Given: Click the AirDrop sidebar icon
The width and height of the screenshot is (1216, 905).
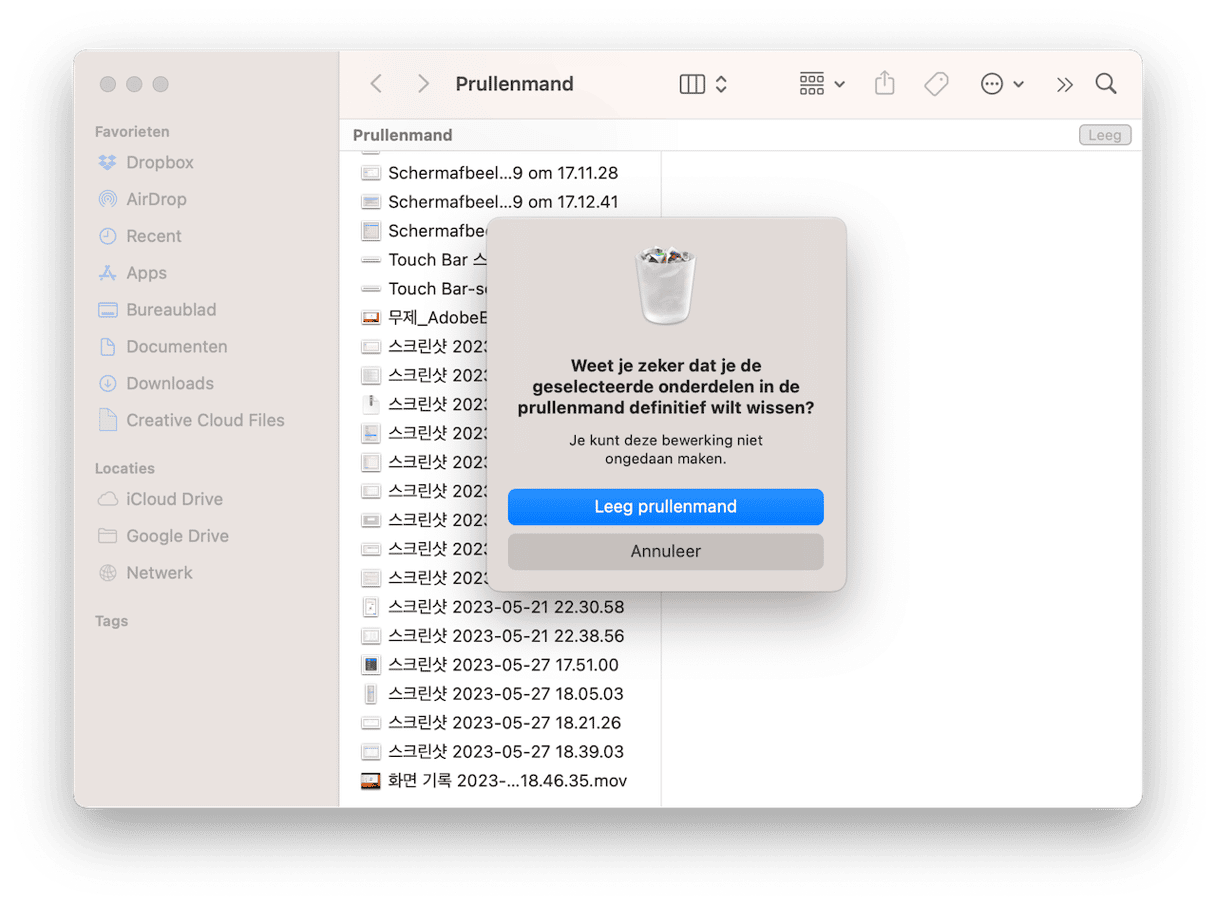Looking at the screenshot, I should [108, 199].
